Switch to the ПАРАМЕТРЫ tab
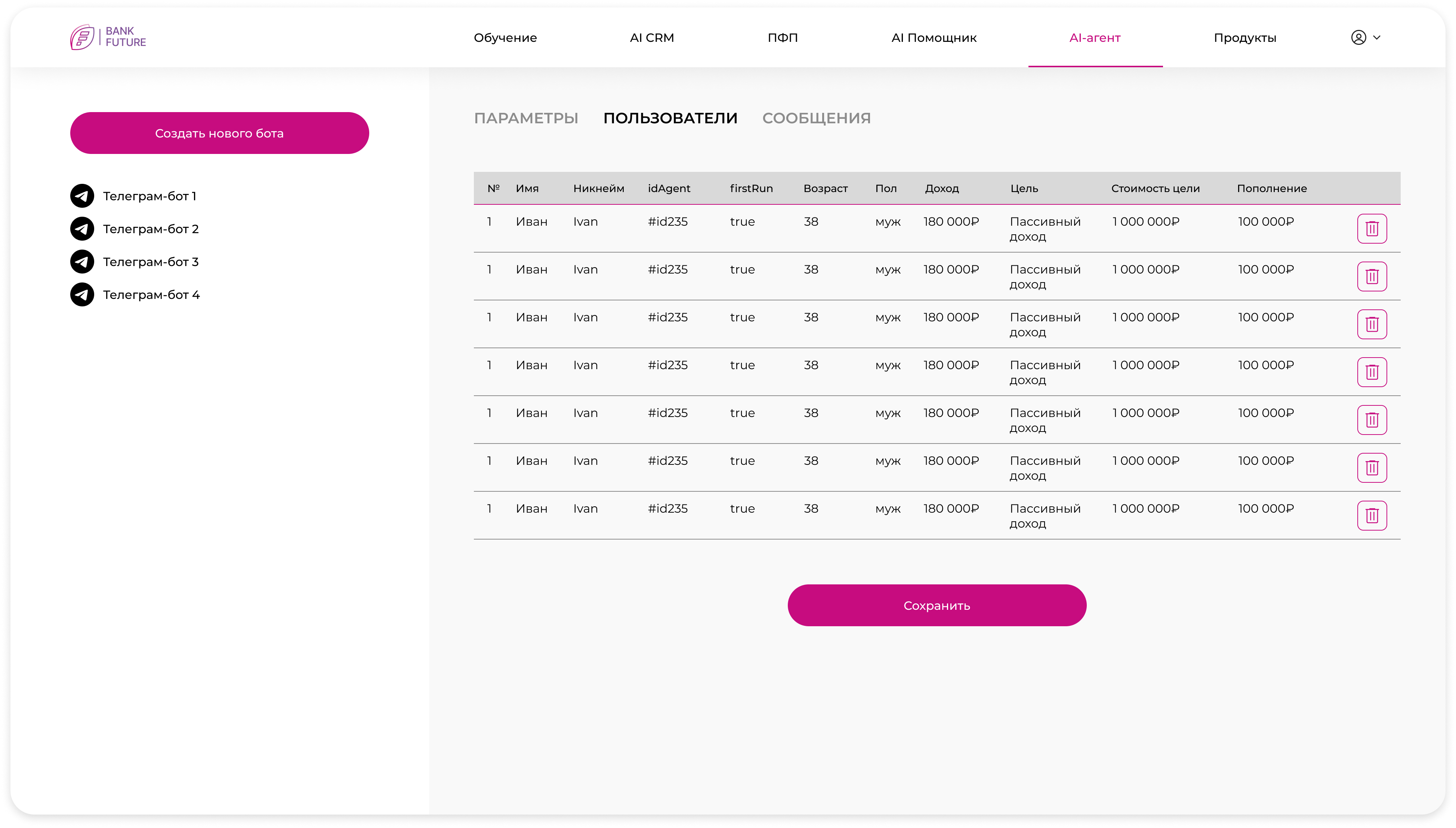The image size is (1456, 828). 525,118
